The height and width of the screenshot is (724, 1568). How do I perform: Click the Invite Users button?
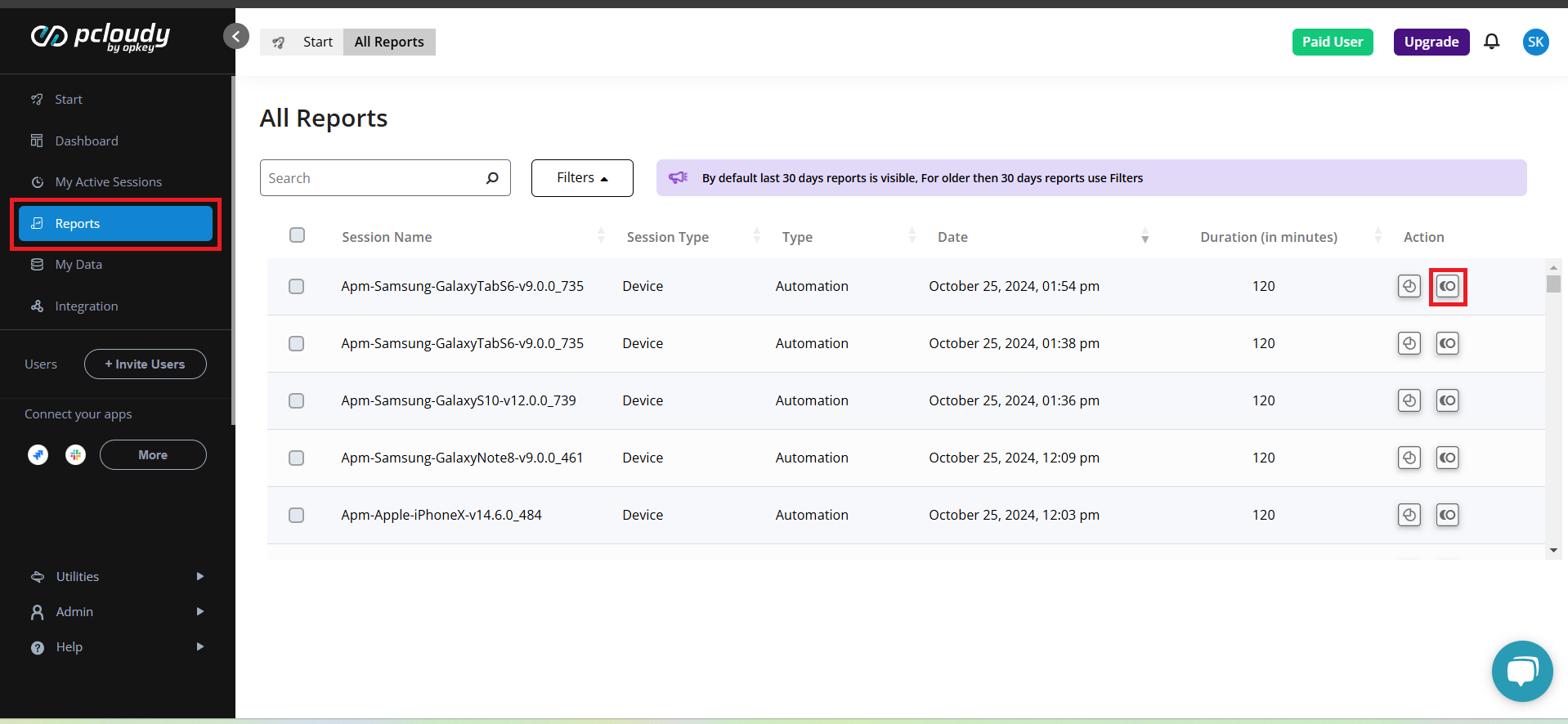point(146,364)
